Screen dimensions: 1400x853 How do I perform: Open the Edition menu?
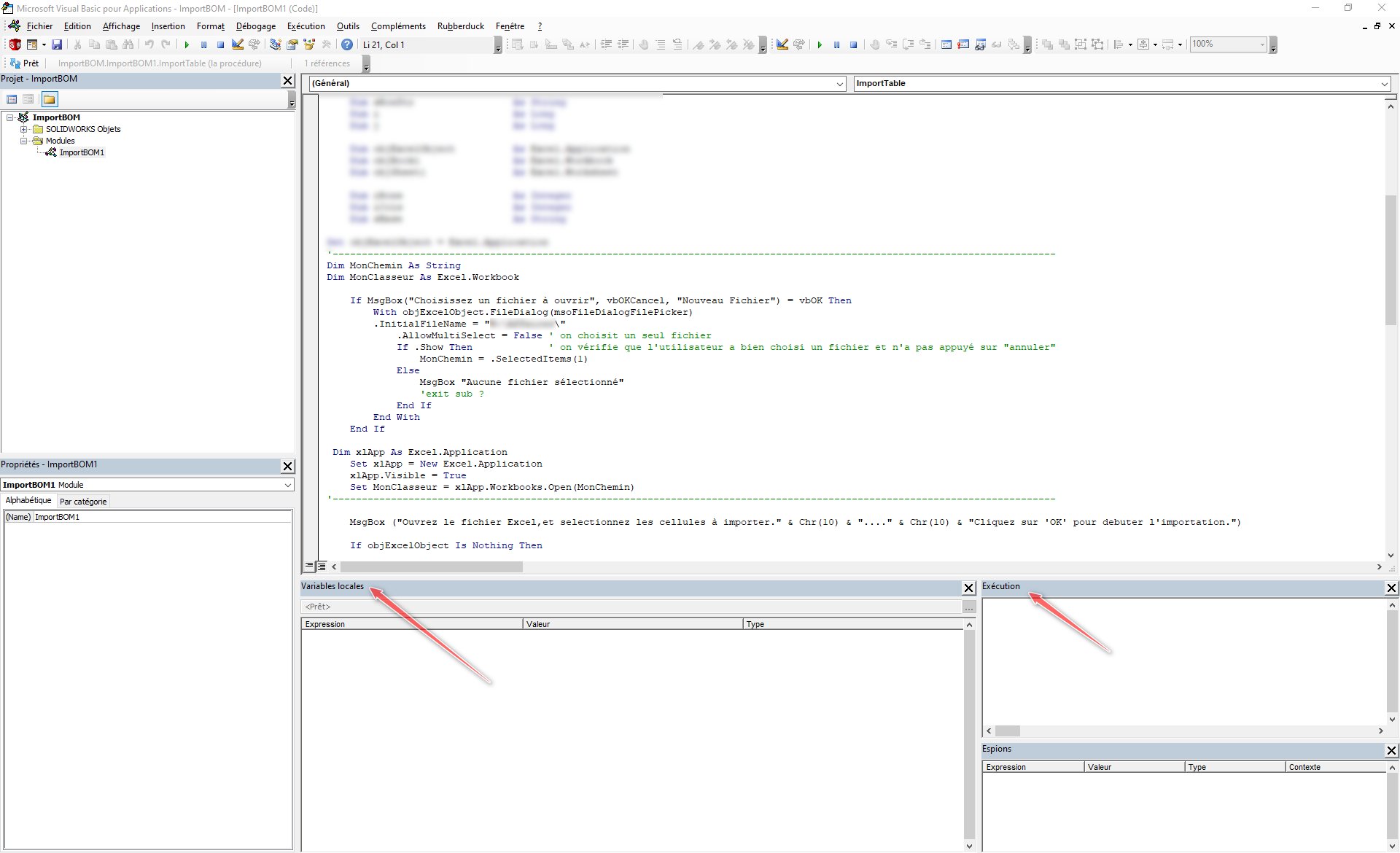point(77,26)
